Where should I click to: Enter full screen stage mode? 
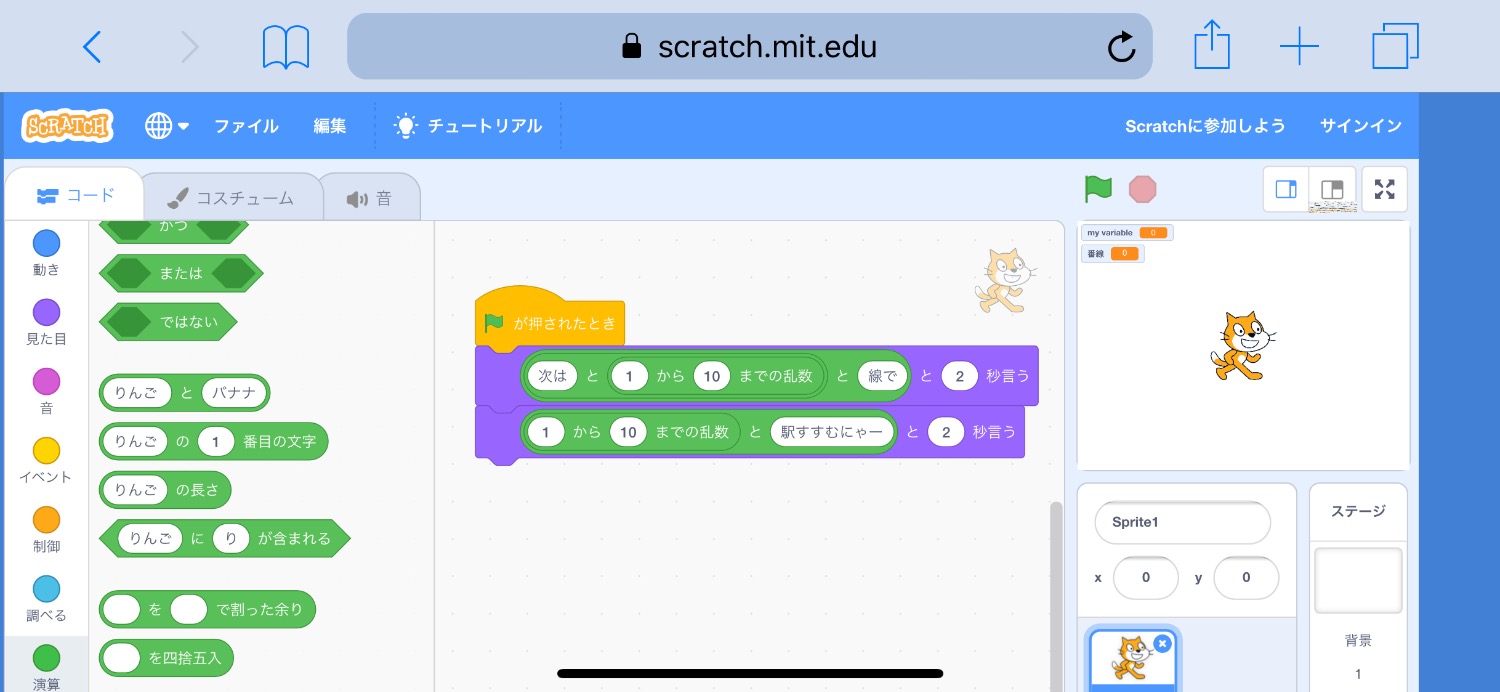[1384, 189]
